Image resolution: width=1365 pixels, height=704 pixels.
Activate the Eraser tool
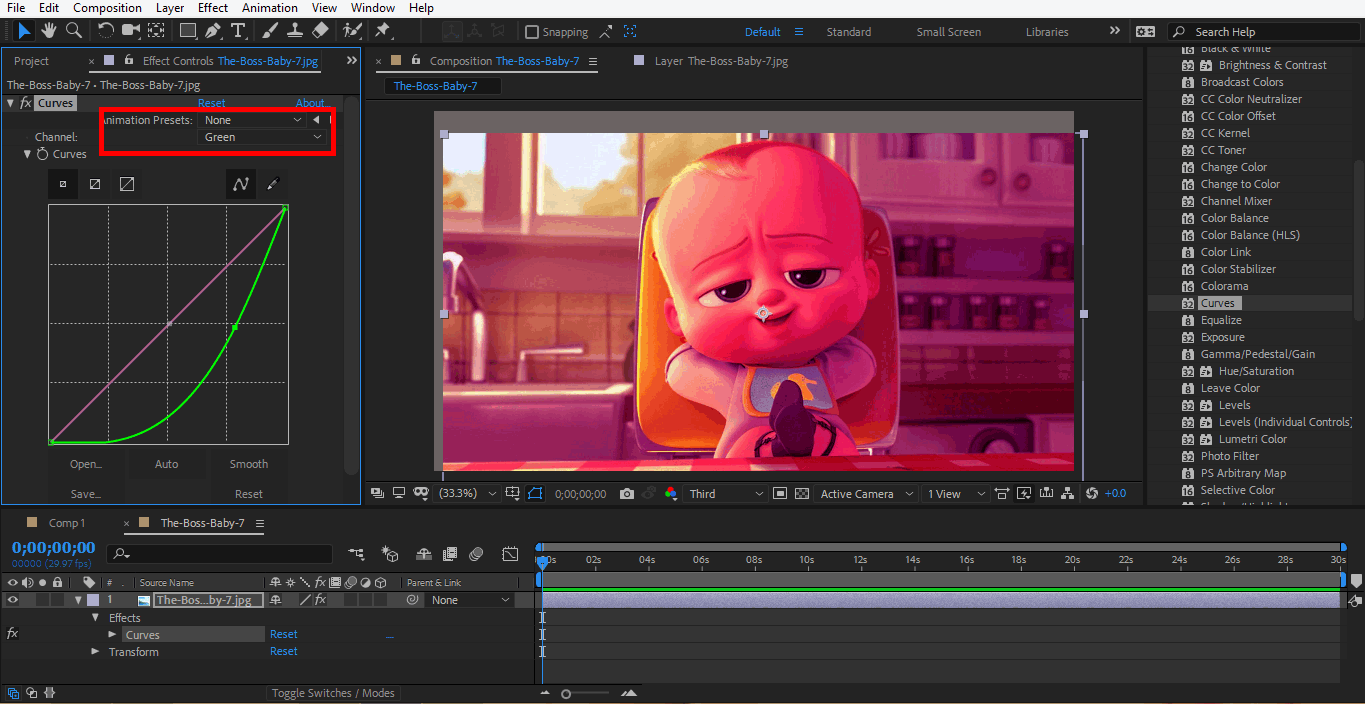(320, 31)
